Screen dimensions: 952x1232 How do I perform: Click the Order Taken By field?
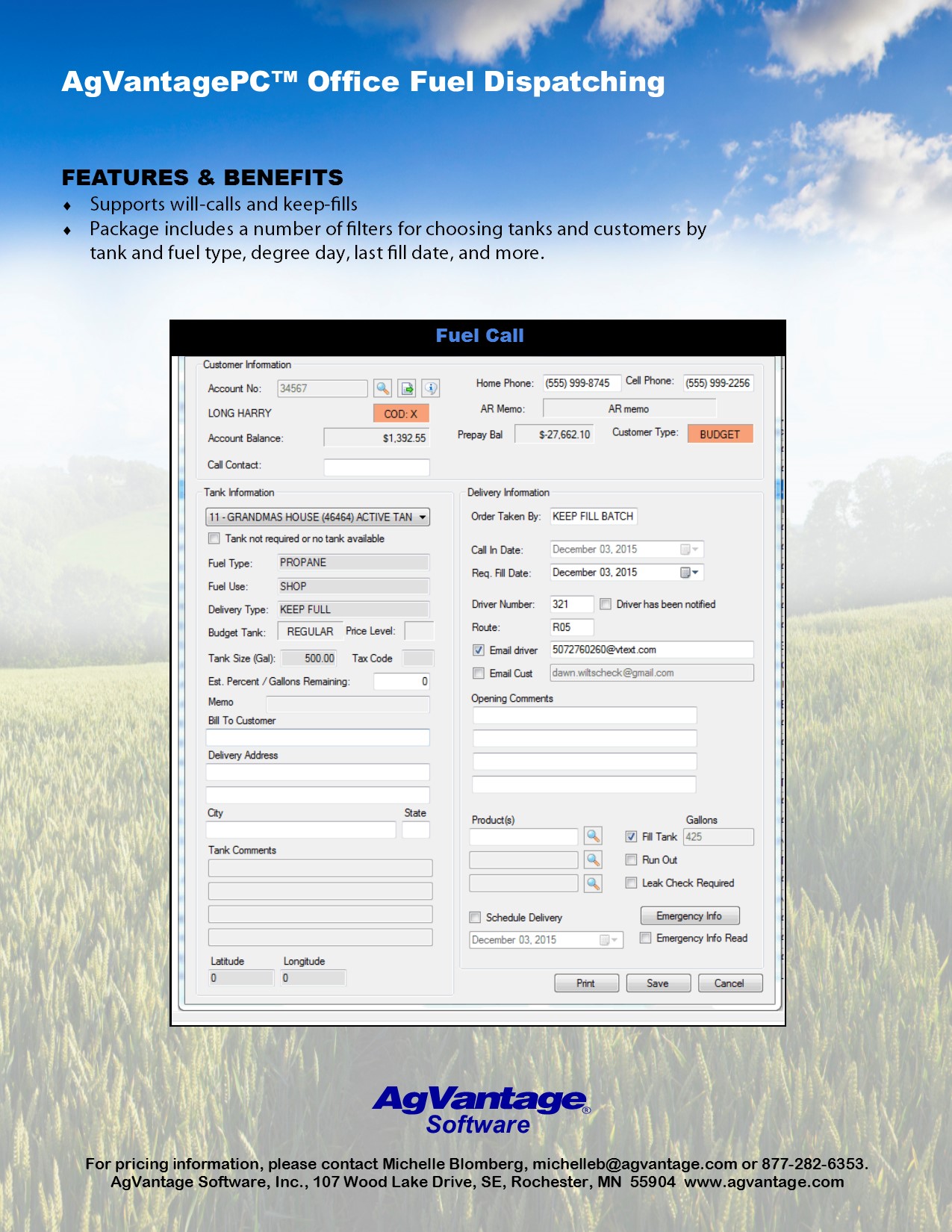coord(594,516)
